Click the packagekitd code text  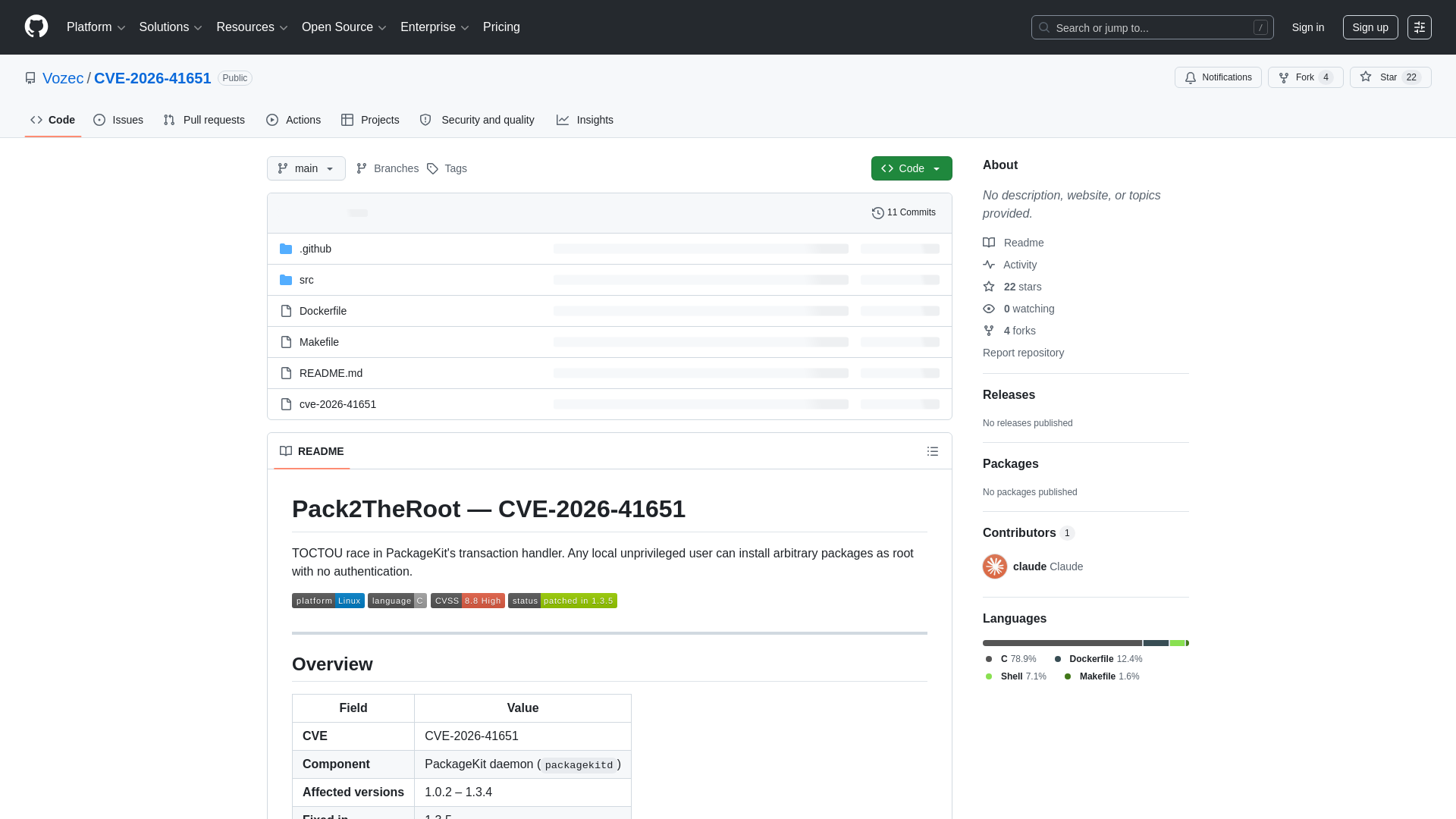point(579,765)
